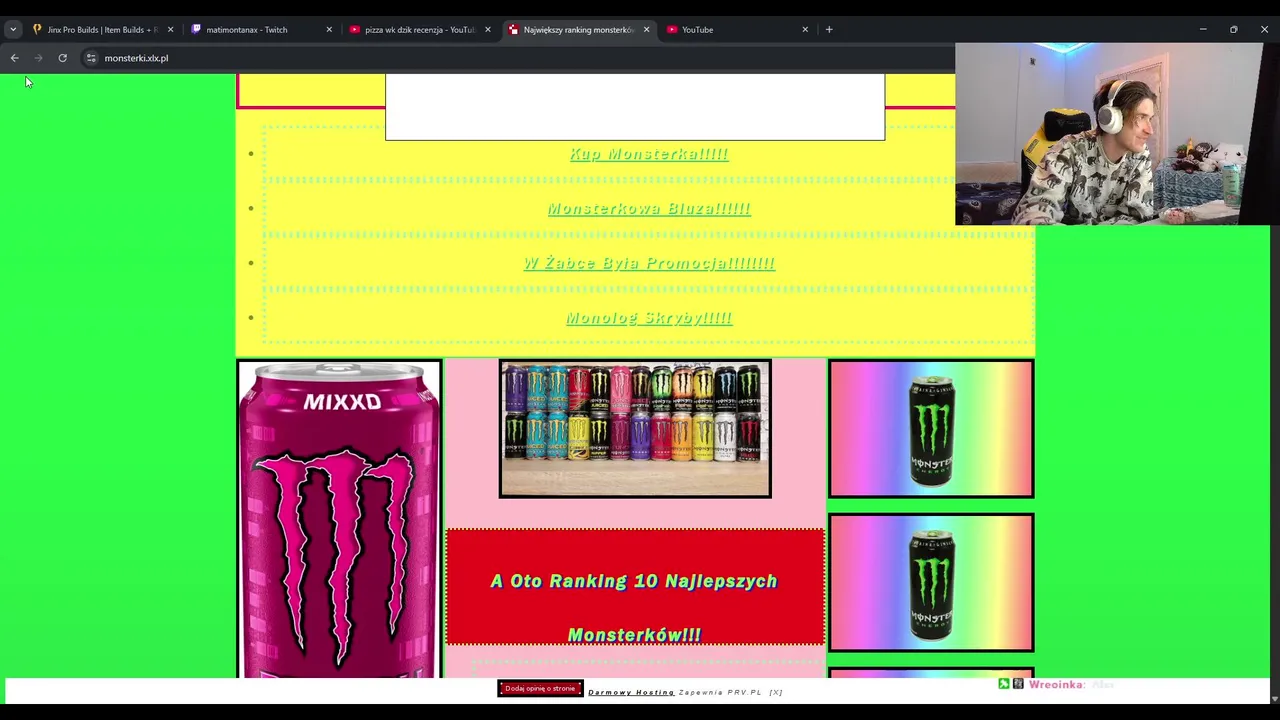1280x720 pixels.
Task: Restore down the browser window
Action: click(x=1233, y=30)
